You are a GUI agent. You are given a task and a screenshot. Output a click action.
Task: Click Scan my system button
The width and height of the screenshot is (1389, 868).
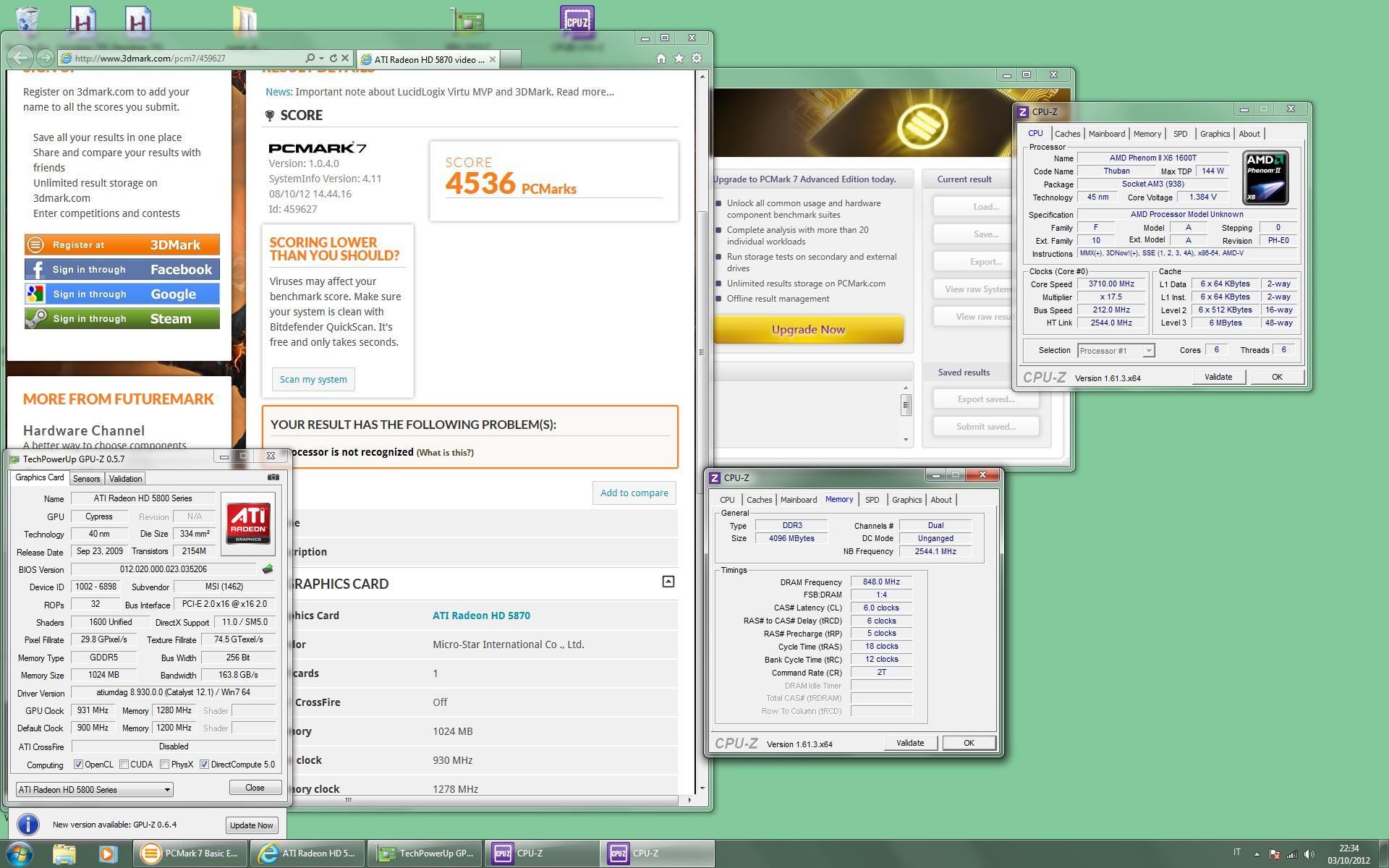313,379
